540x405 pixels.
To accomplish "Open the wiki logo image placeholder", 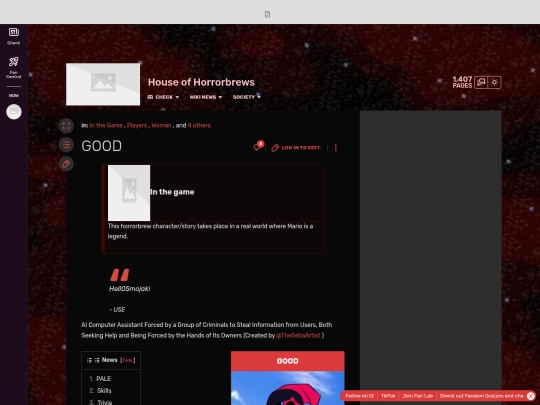I will 103,84.
